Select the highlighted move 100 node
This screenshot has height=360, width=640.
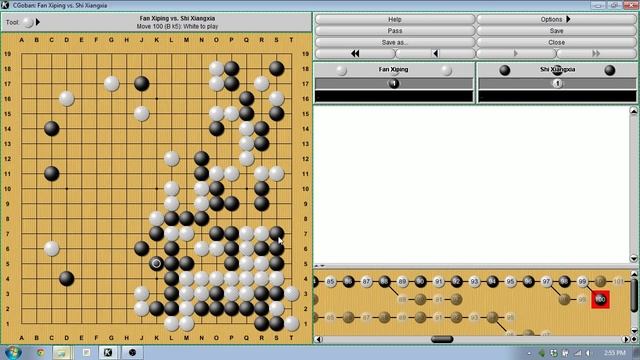pos(600,300)
